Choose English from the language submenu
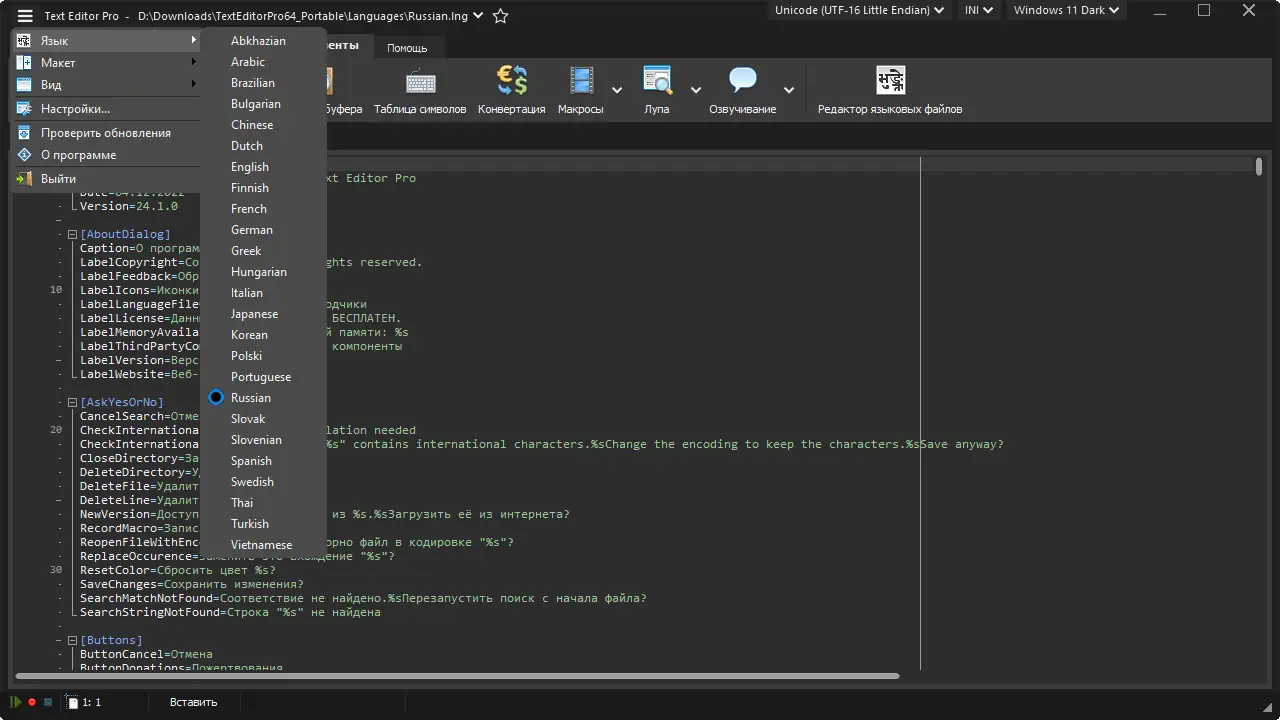This screenshot has height=720, width=1280. [250, 167]
